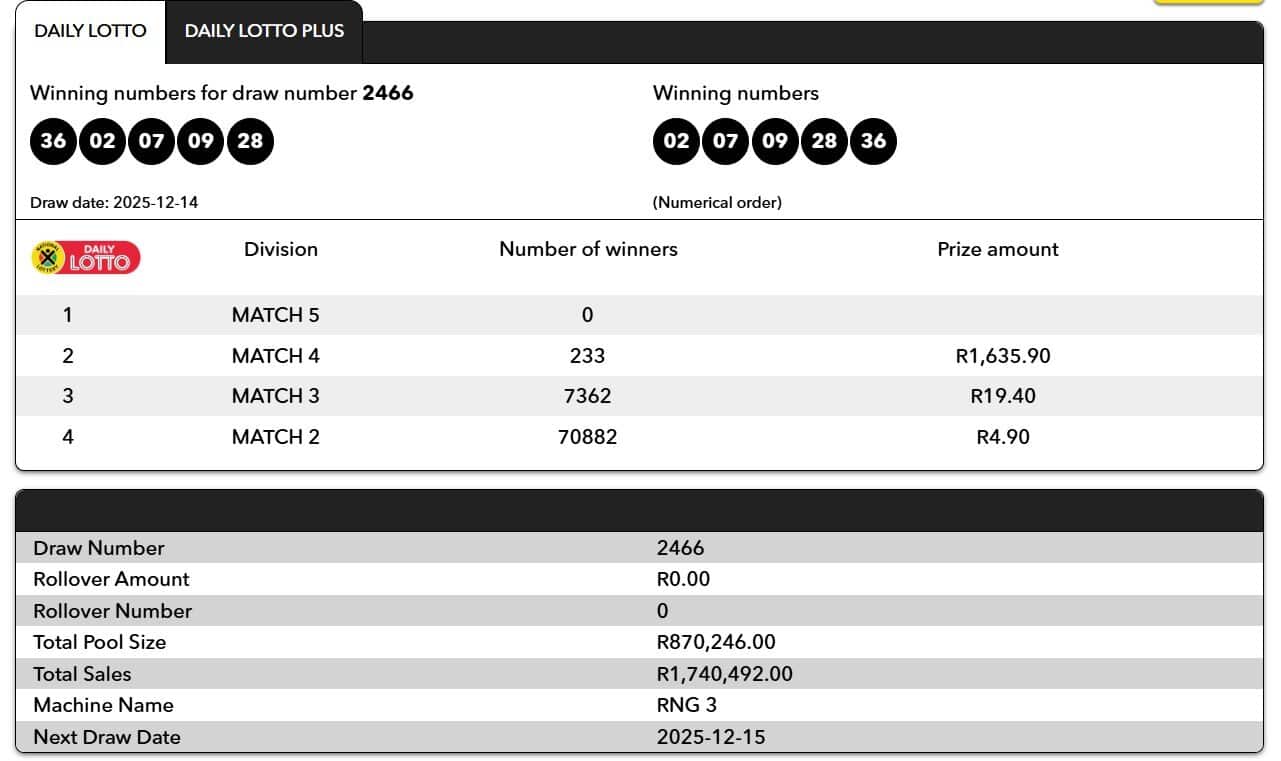Click ball 28 in the numerical order set
The width and height of the screenshot is (1281, 761).
[x=824, y=140]
